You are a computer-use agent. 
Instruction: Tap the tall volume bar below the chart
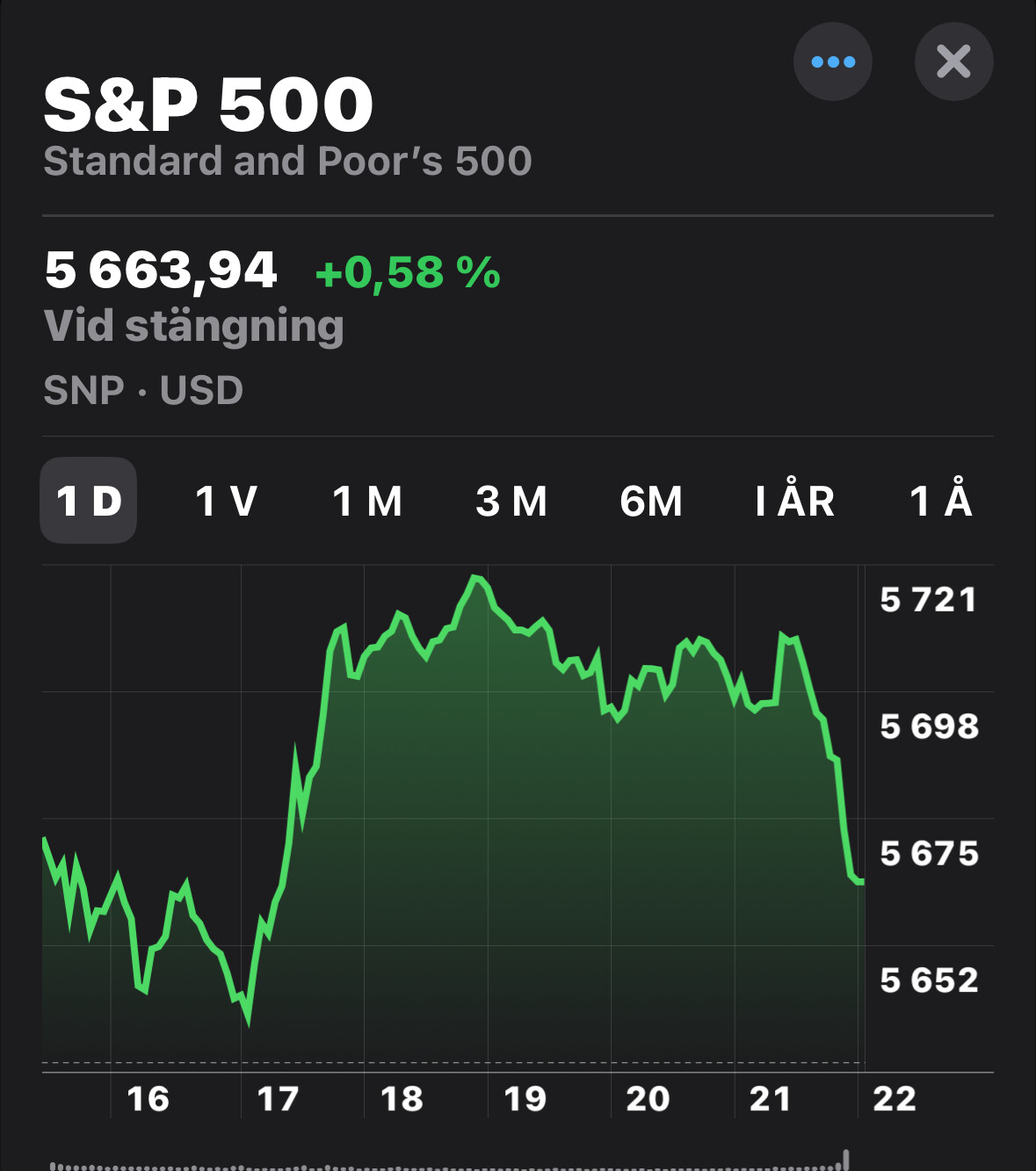coord(846,1160)
